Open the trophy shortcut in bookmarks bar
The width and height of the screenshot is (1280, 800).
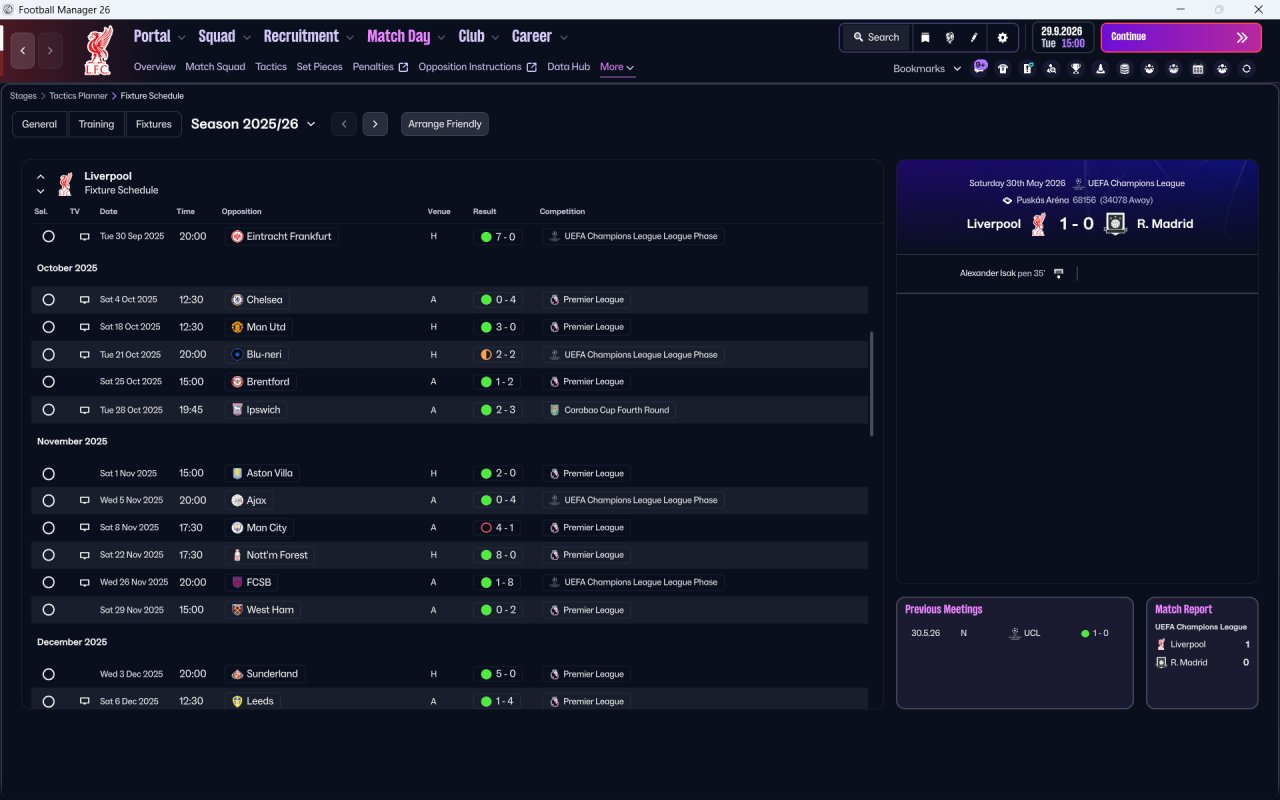(1076, 69)
